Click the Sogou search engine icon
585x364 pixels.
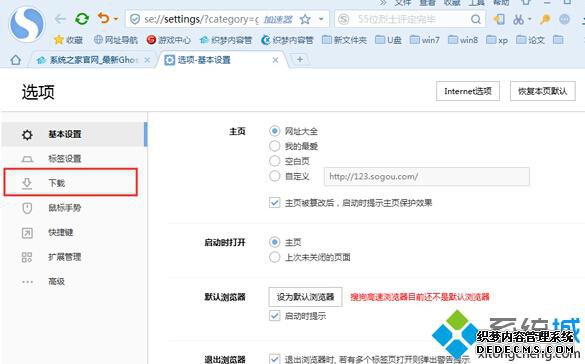[x=344, y=19]
